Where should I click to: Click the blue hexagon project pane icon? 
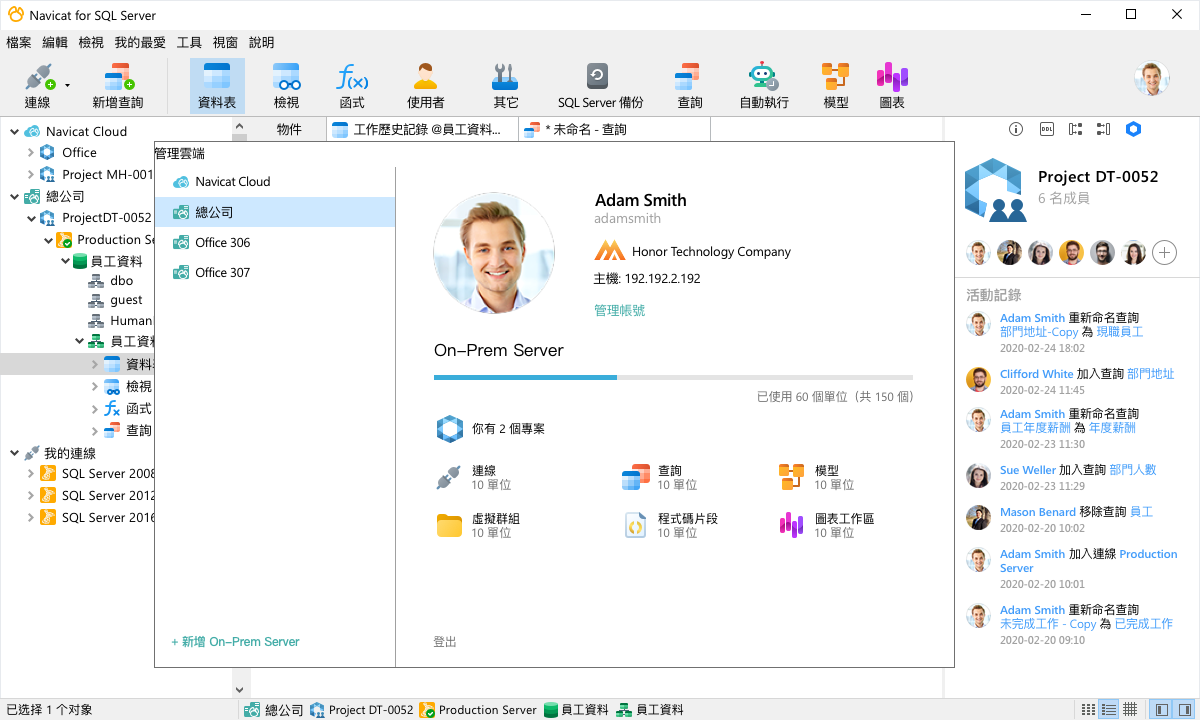1134,129
